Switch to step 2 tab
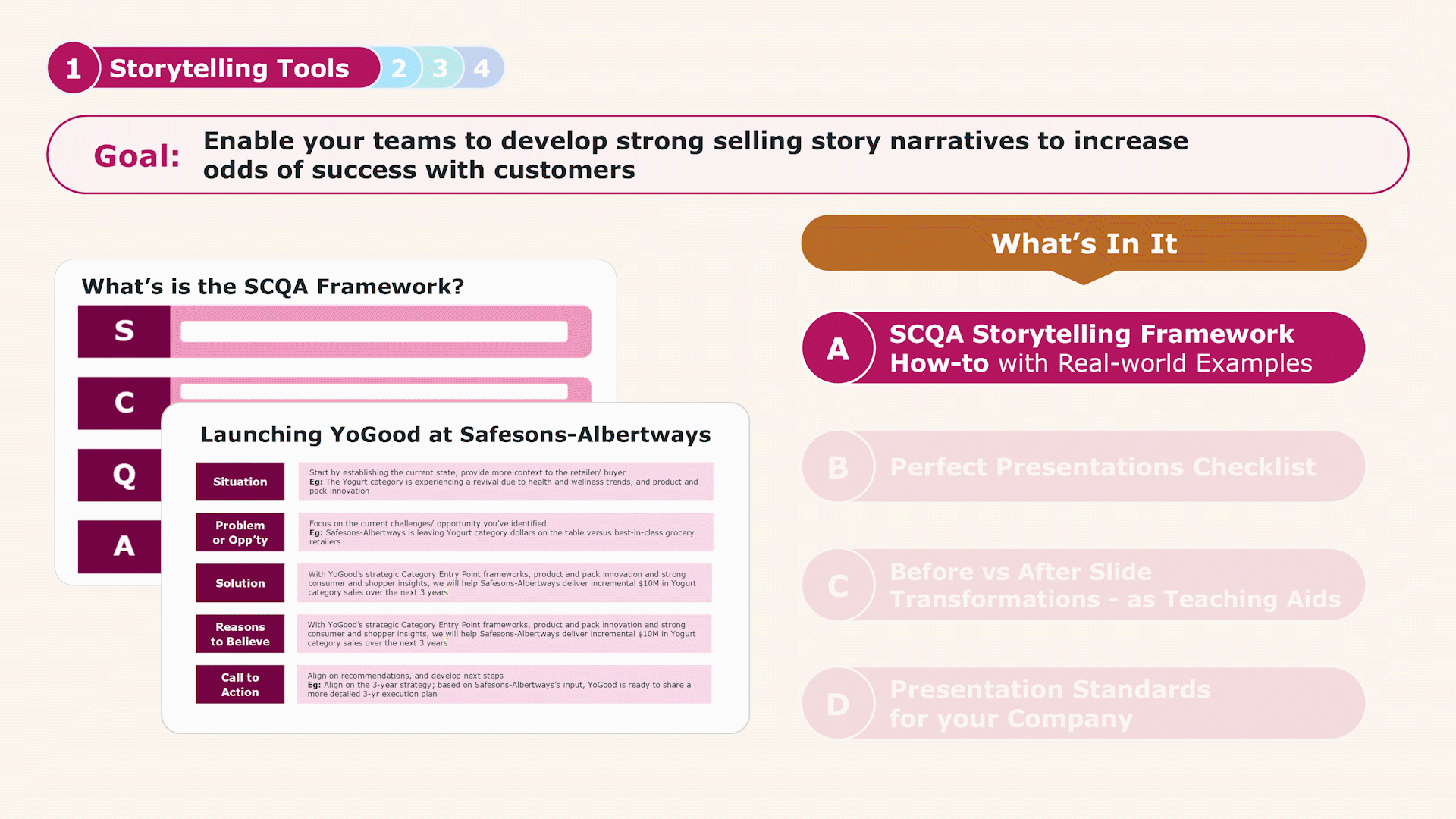This screenshot has width=1456, height=819. pos(399,68)
